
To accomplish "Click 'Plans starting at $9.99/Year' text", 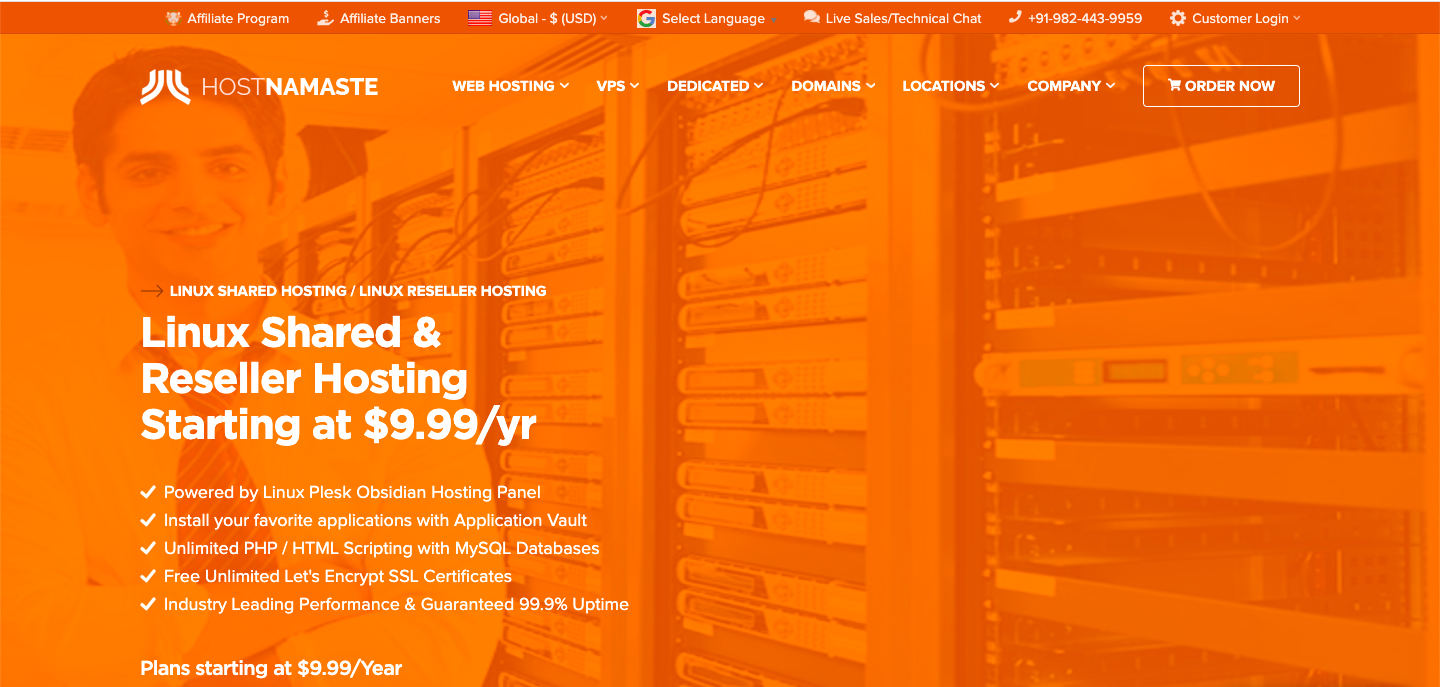I will click(x=271, y=668).
